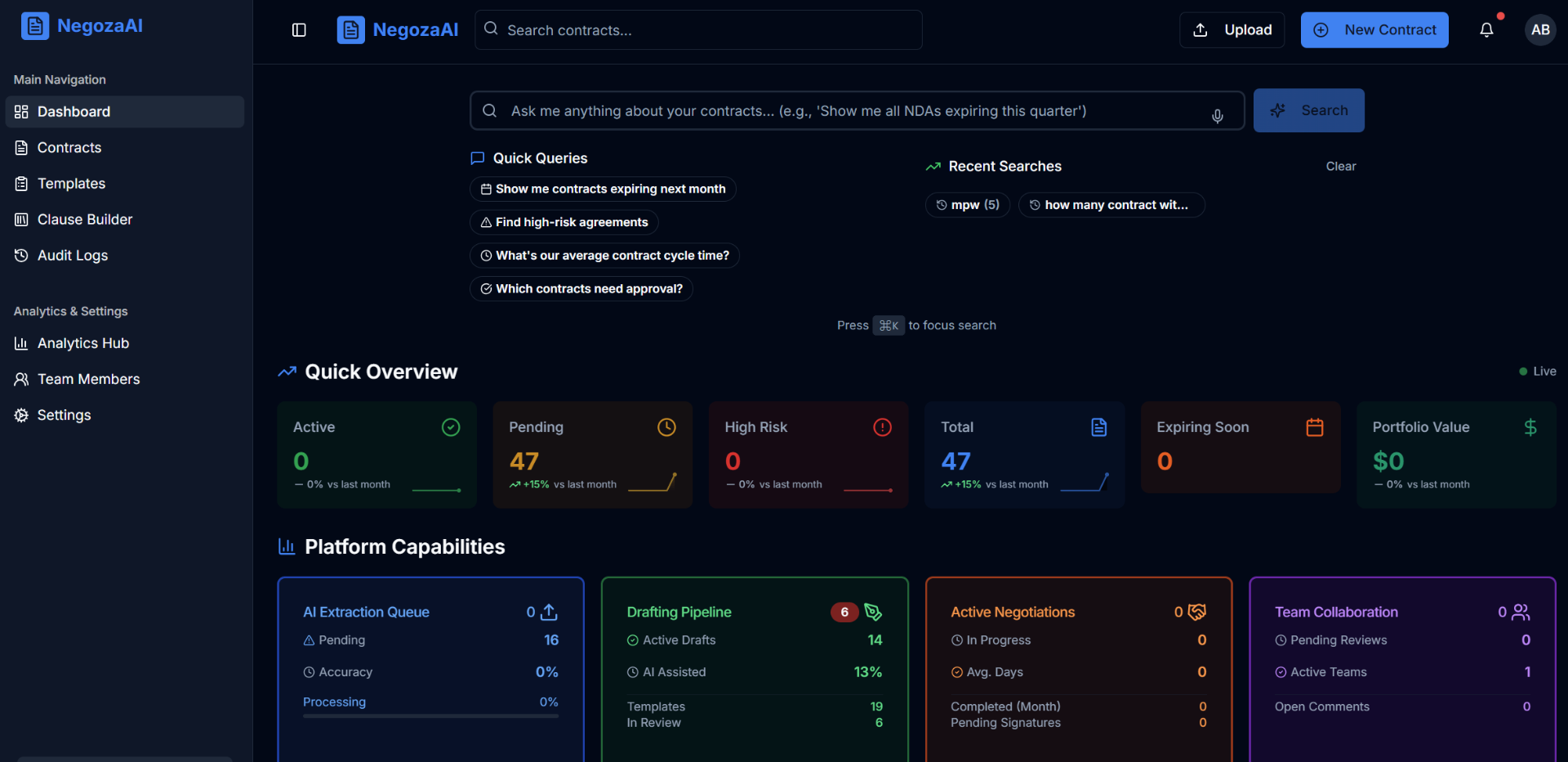Run the 'Find high-risk agreements' query
Screen dimensions: 1568x762
pos(563,222)
